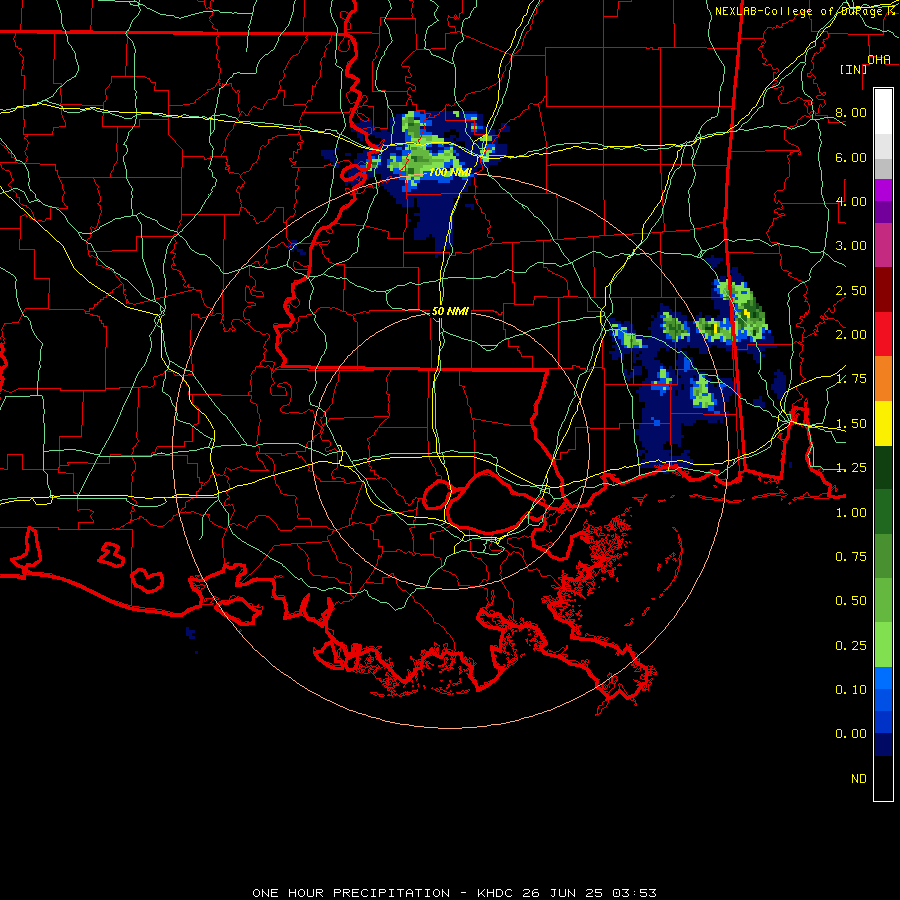Click the 'OHA' product code label
The height and width of the screenshot is (900, 900).
[x=879, y=60]
